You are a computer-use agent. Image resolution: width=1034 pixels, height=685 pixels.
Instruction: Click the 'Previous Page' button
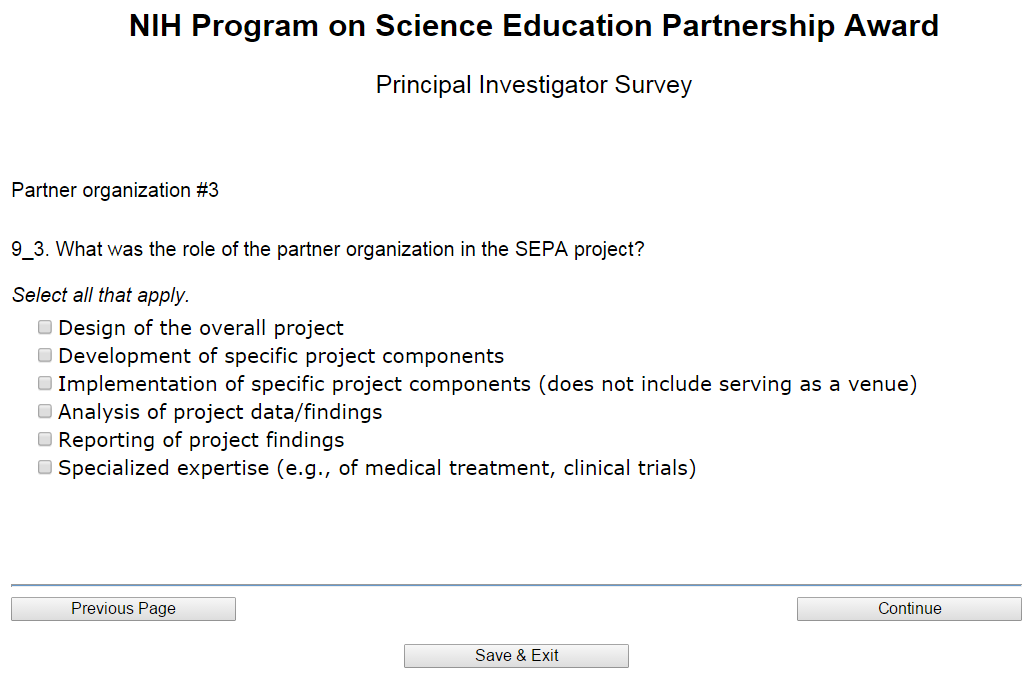tap(123, 609)
